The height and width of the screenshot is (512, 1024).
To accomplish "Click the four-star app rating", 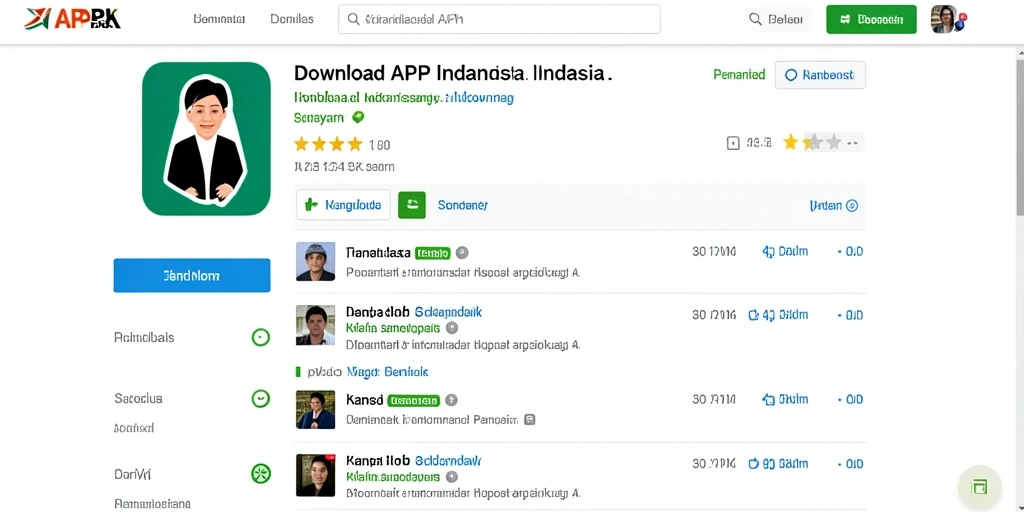I will coord(328,144).
